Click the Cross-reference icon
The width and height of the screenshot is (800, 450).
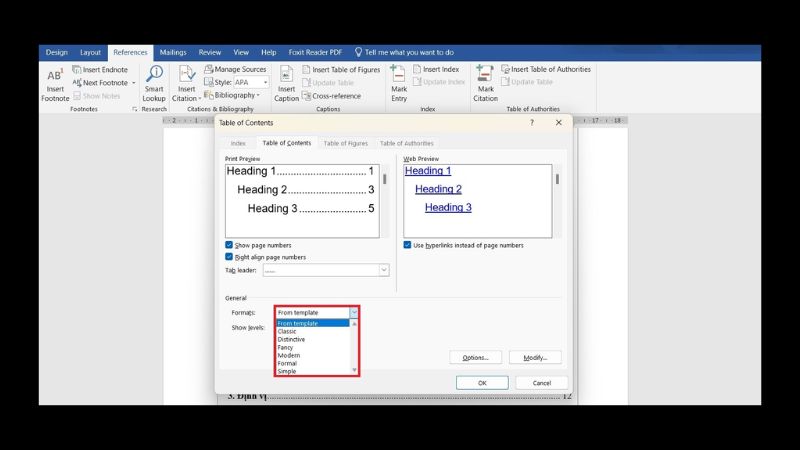(x=306, y=95)
